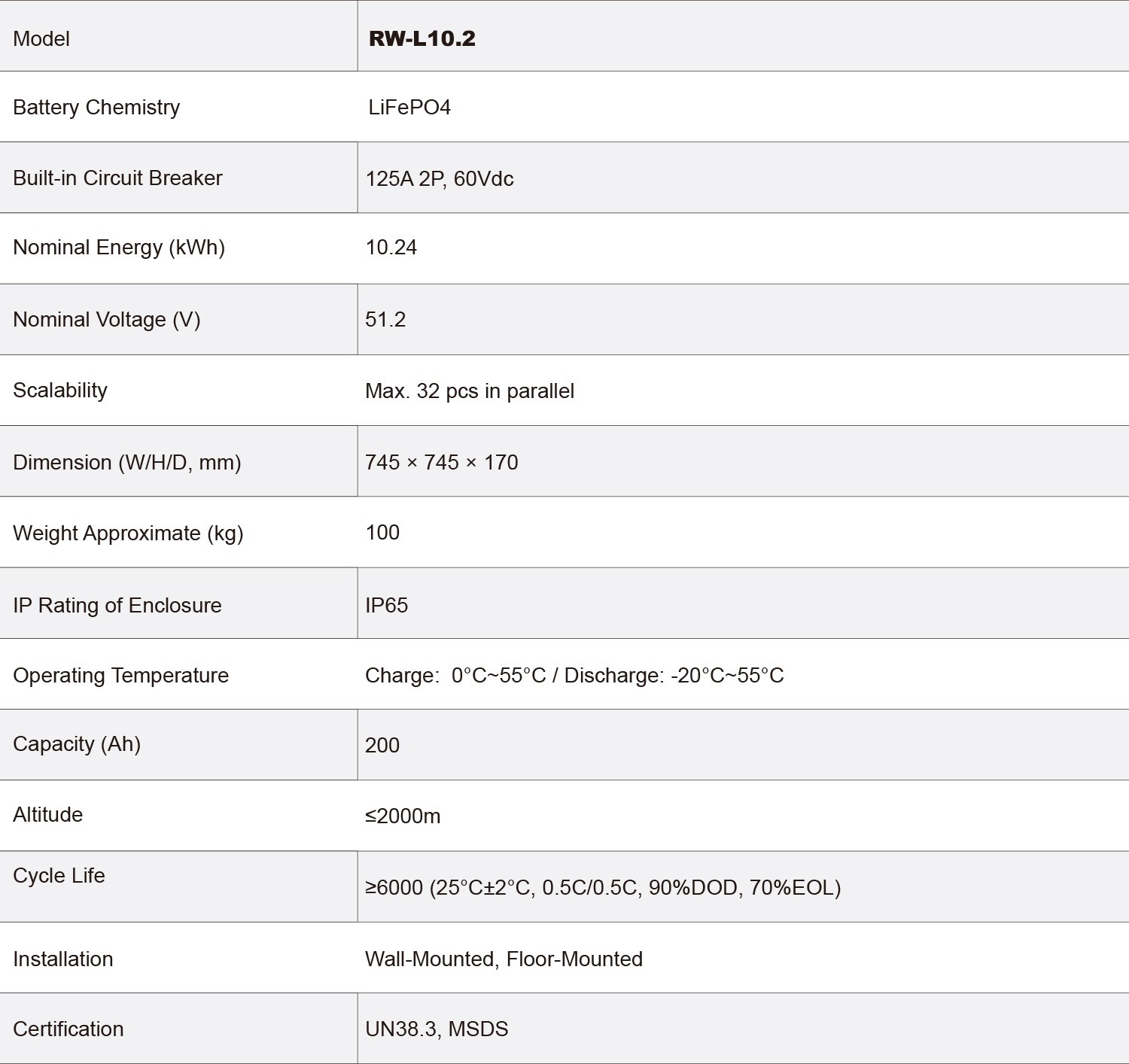Click the 'Battery Chemistry' label
This screenshot has height=1064, width=1129.
click(x=96, y=108)
